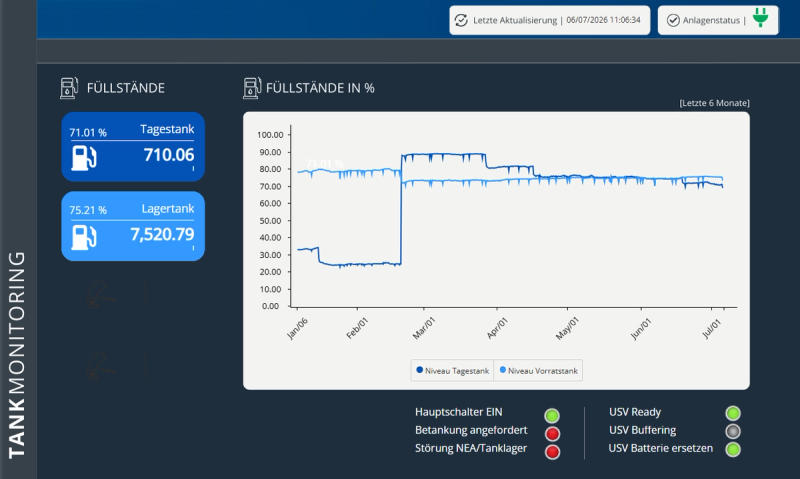The image size is (800, 479).
Task: Click the USV Buffering label
Action: tap(642, 430)
